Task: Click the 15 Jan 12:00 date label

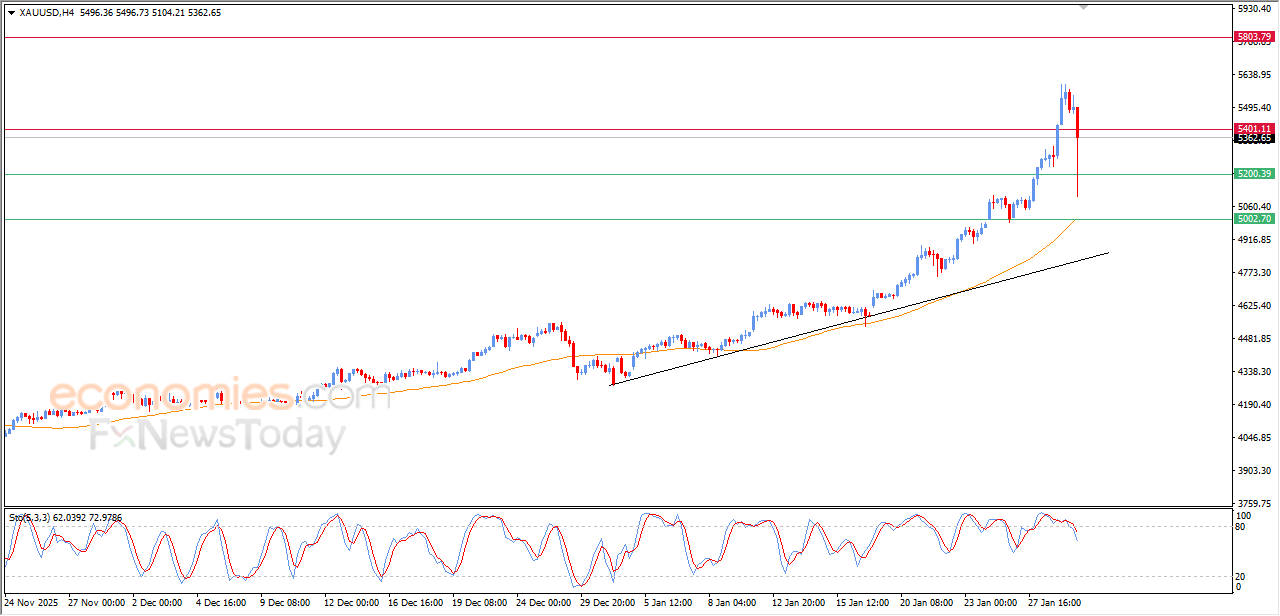Action: [x=862, y=603]
